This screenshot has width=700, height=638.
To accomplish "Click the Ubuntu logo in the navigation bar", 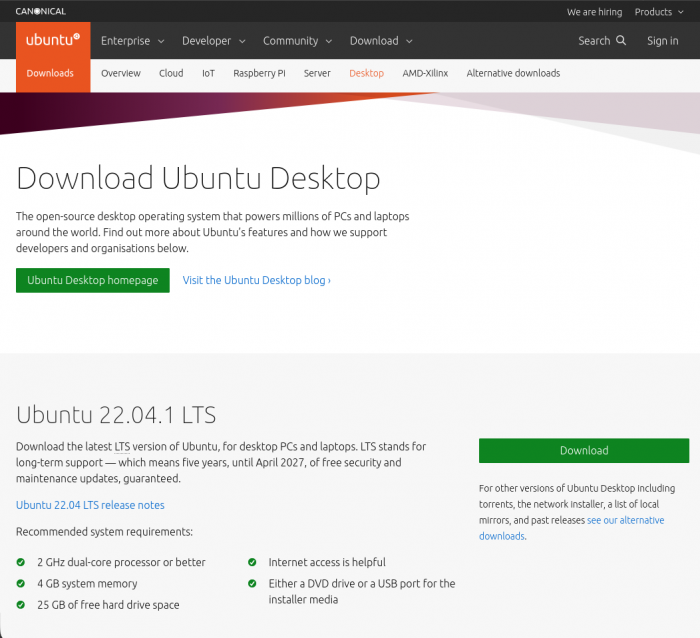I will pyautogui.click(x=53, y=41).
